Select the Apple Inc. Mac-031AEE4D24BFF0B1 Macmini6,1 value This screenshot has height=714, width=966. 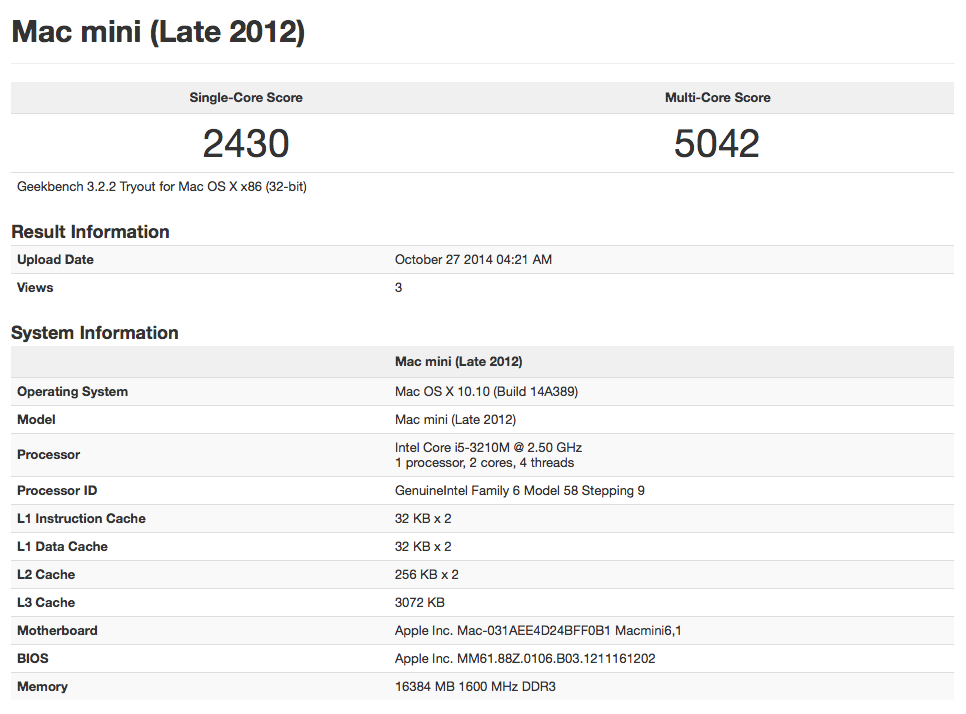[538, 630]
